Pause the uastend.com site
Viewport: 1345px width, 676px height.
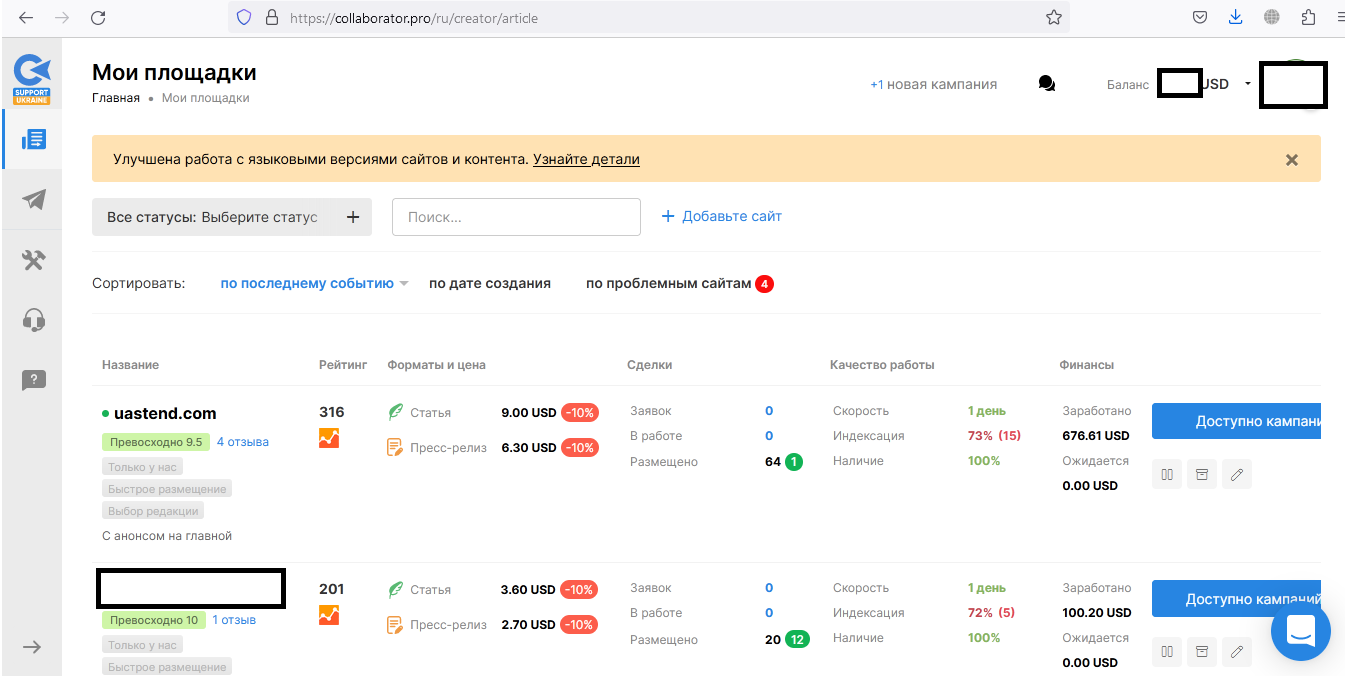[x=1167, y=475]
